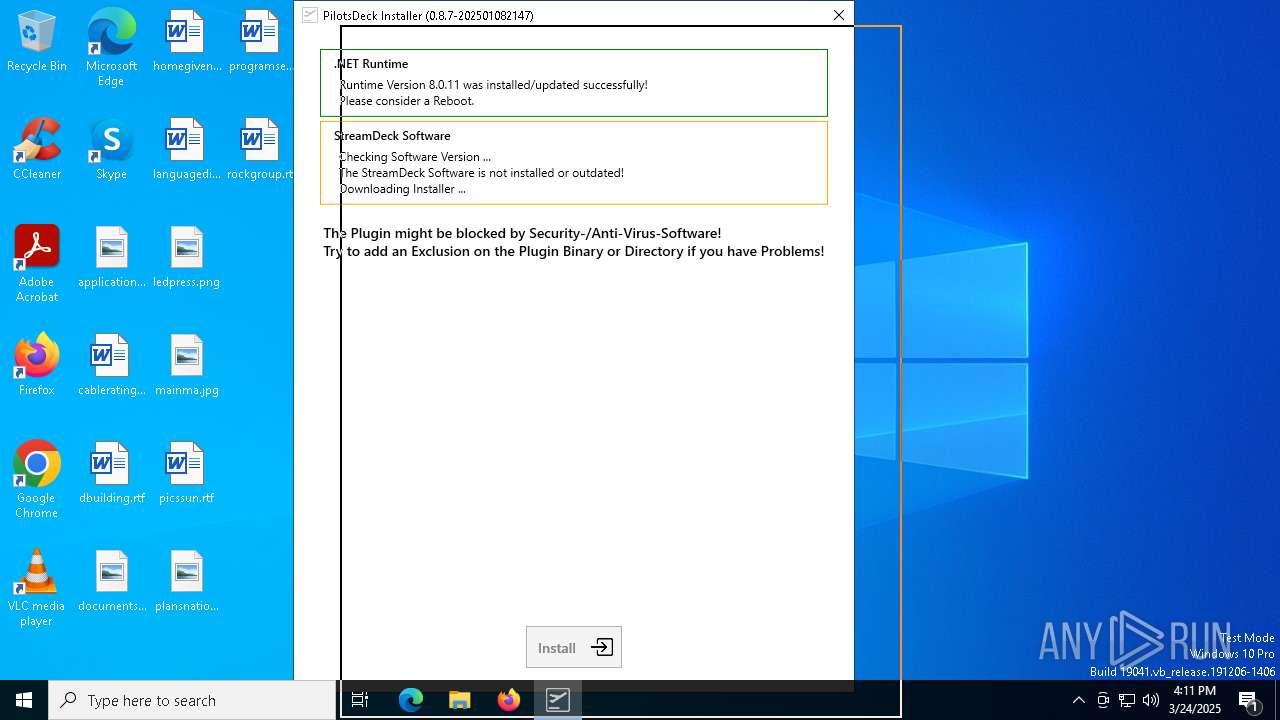Select the programse Word document icon

pos(260,42)
